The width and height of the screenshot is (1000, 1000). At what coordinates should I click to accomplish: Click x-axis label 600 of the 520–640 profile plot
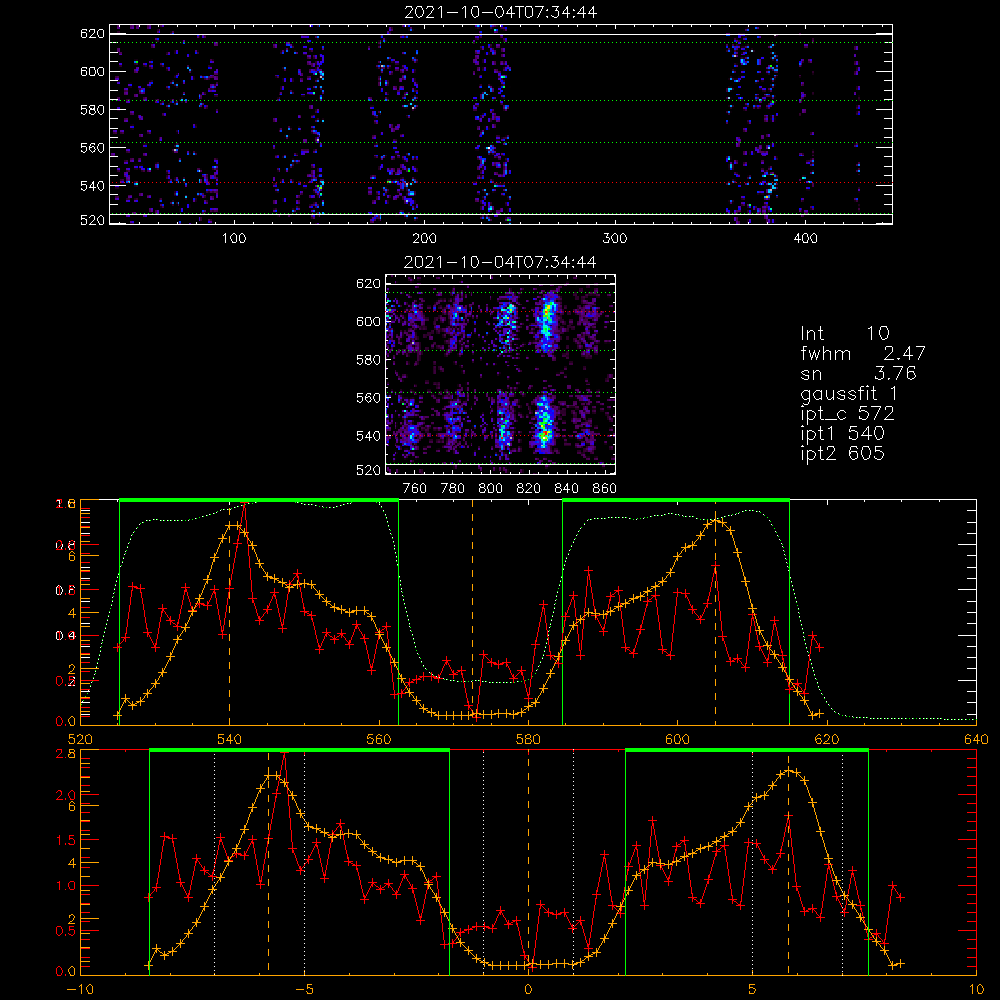click(677, 739)
